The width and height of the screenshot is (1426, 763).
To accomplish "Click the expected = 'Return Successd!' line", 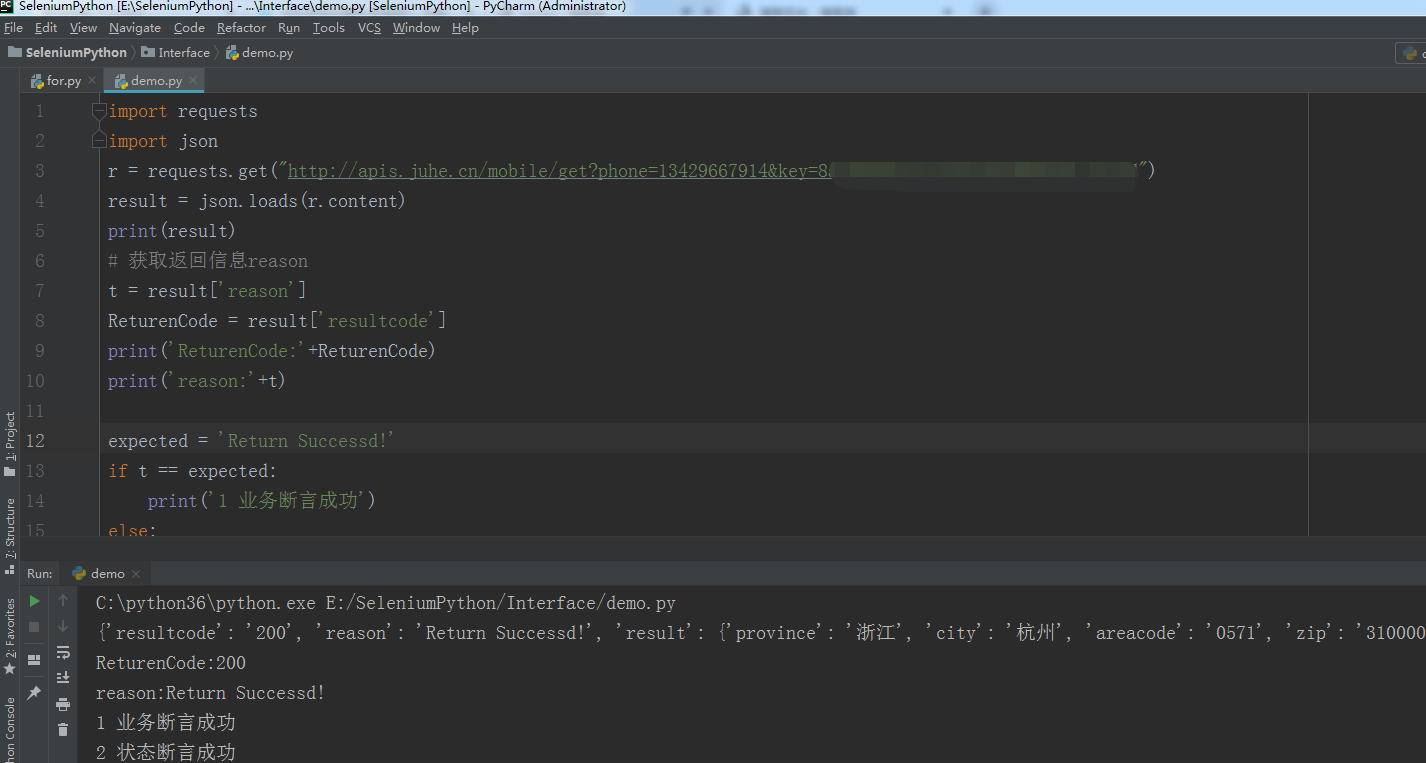I will tap(252, 441).
